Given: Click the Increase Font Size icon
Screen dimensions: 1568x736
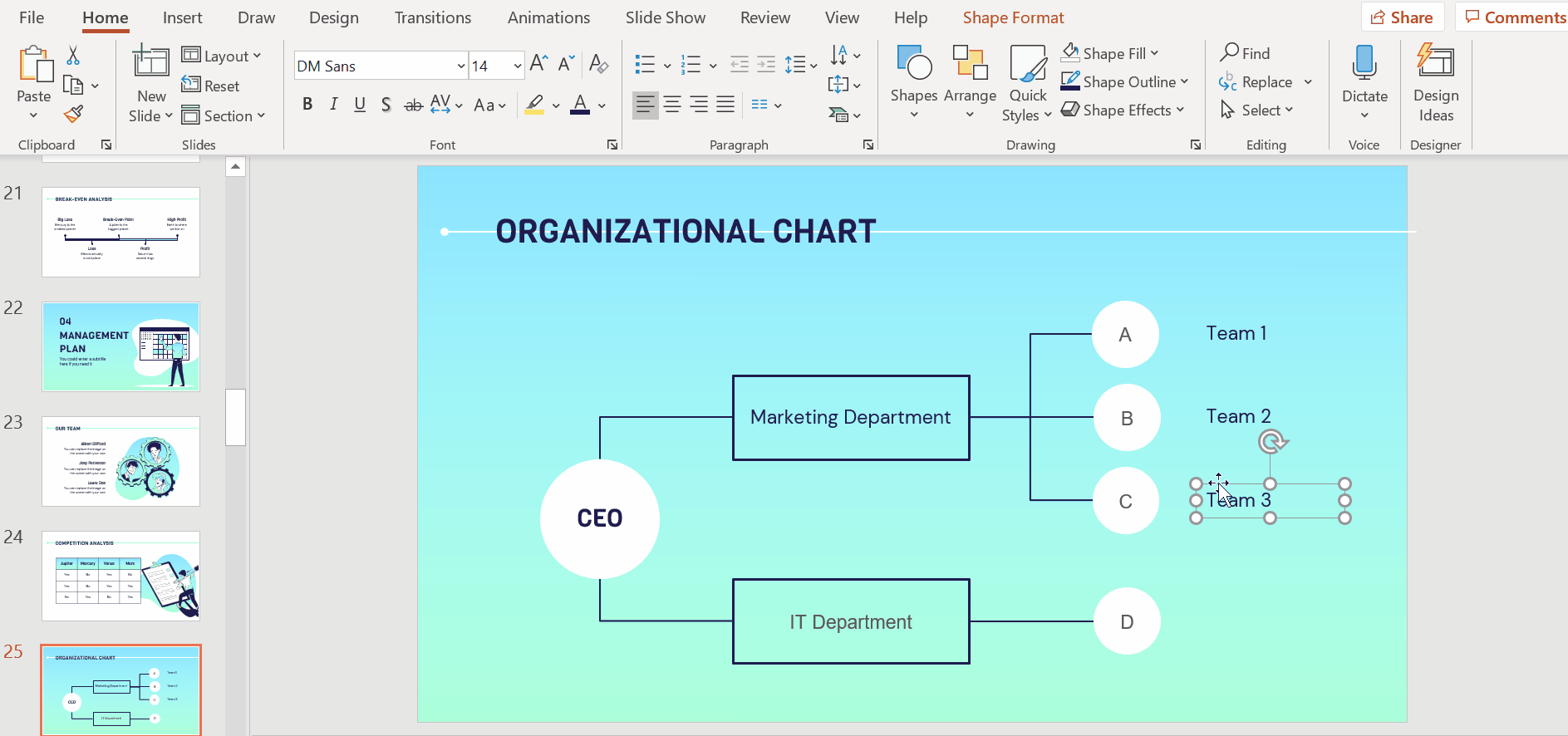Looking at the screenshot, I should (538, 64).
